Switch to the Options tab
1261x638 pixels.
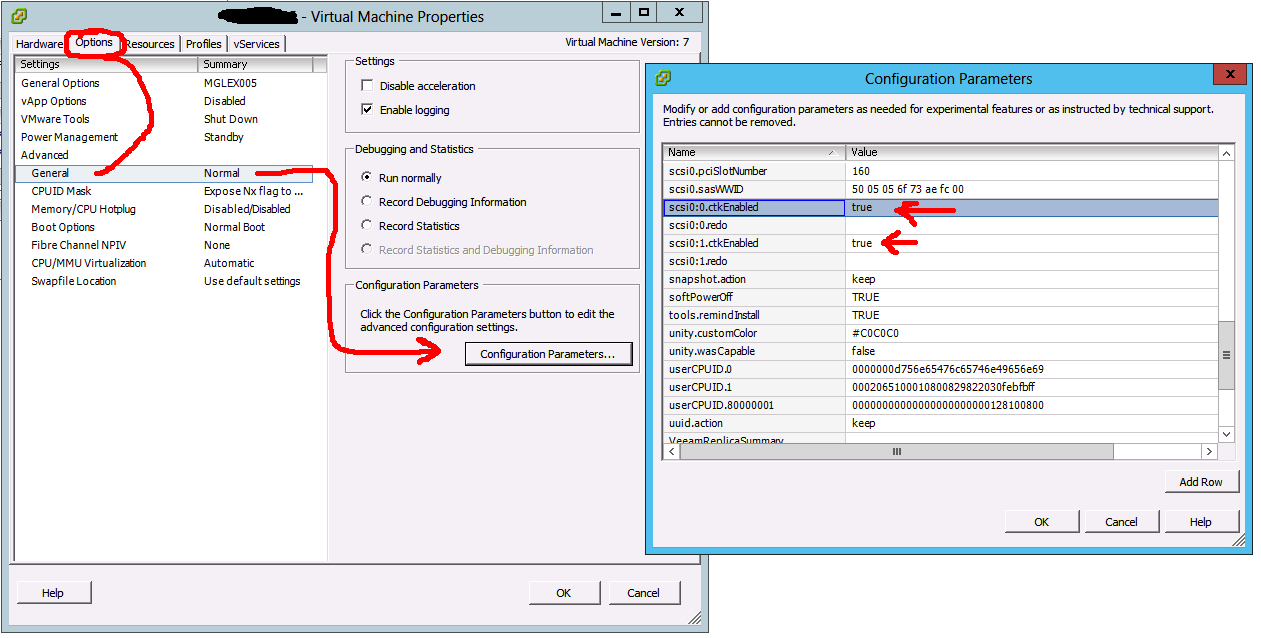pos(94,42)
